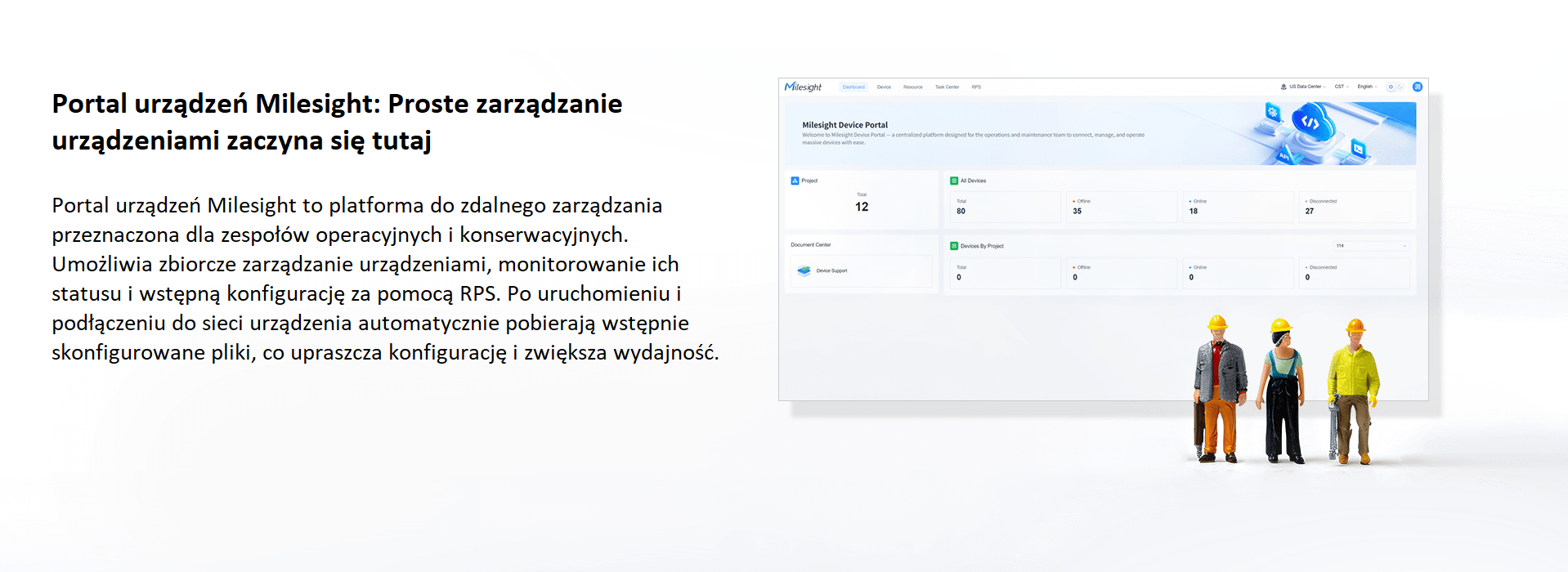Click the green Devices By Project icon
The width and height of the screenshot is (1568, 572).
(953, 246)
